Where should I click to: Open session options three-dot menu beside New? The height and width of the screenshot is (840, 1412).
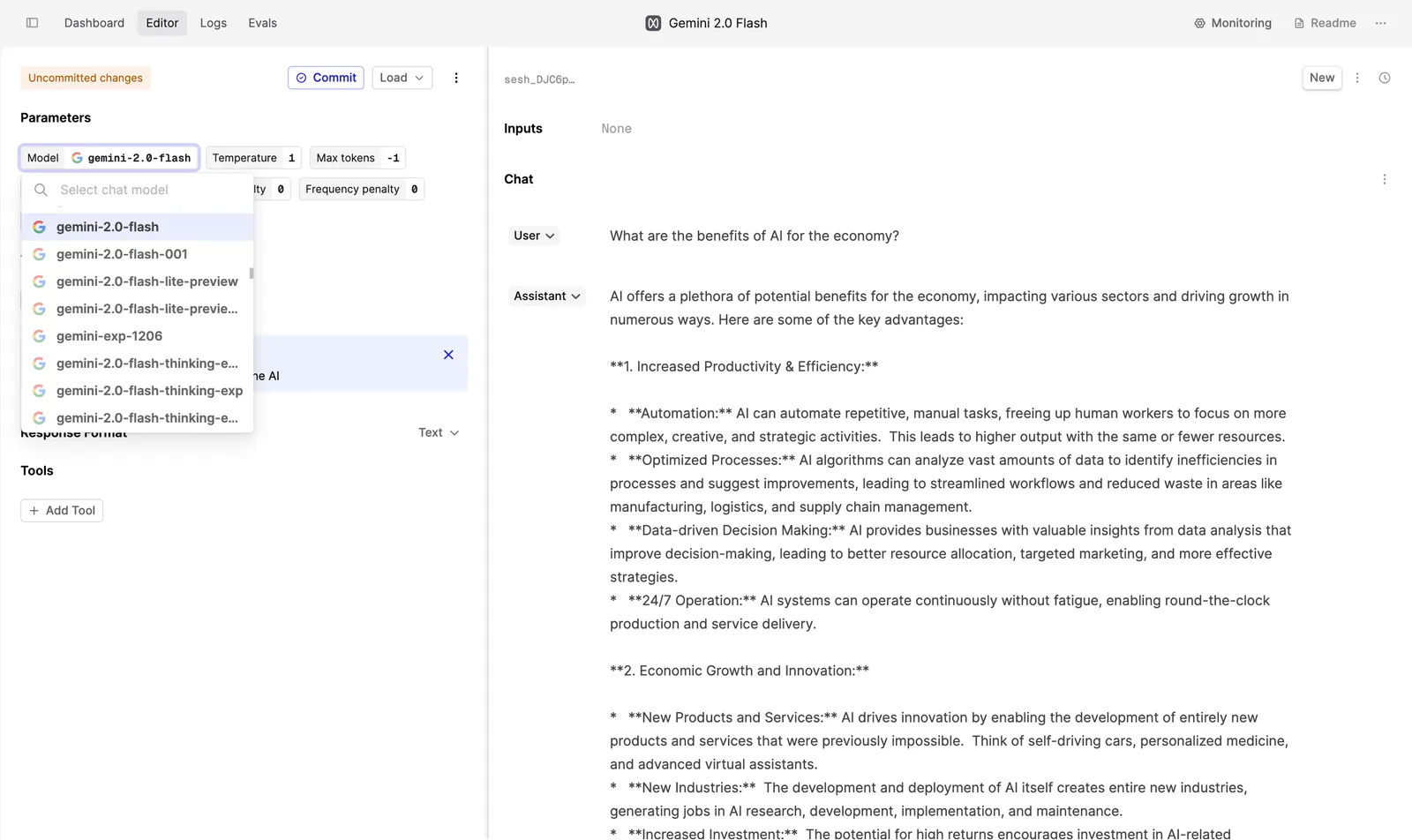pos(1357,78)
